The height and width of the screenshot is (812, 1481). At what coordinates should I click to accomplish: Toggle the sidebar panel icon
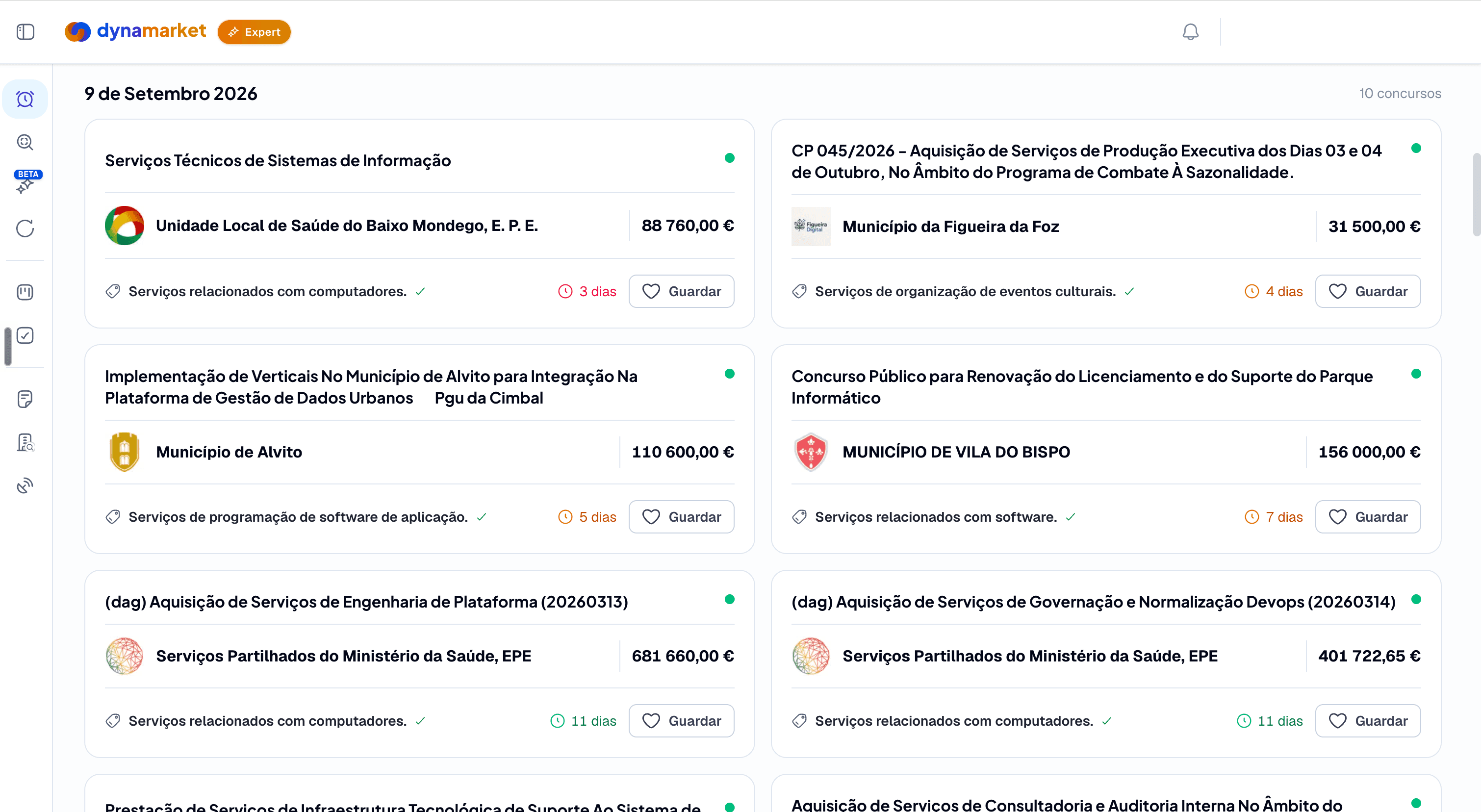[26, 31]
